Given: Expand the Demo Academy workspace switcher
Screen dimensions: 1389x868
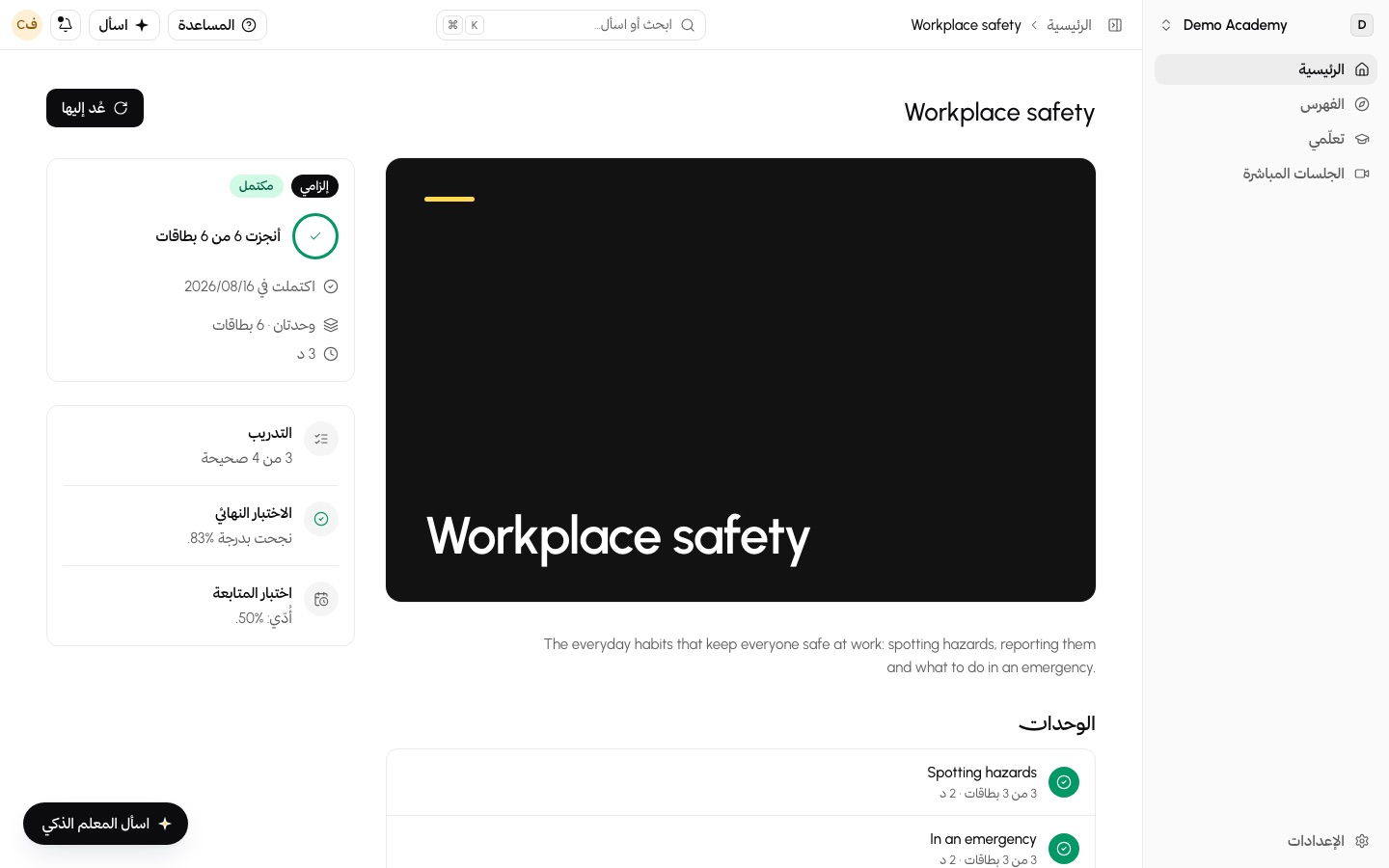Looking at the screenshot, I should click(1266, 25).
